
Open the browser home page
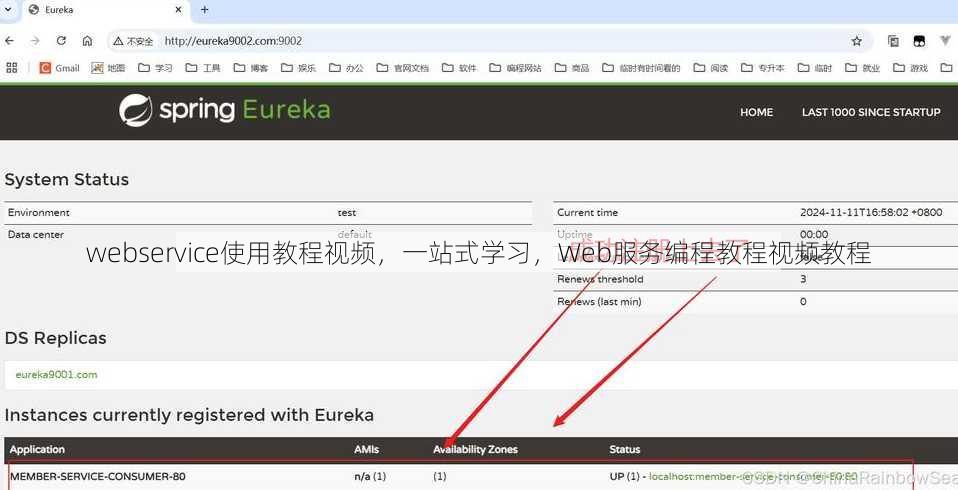(87, 41)
